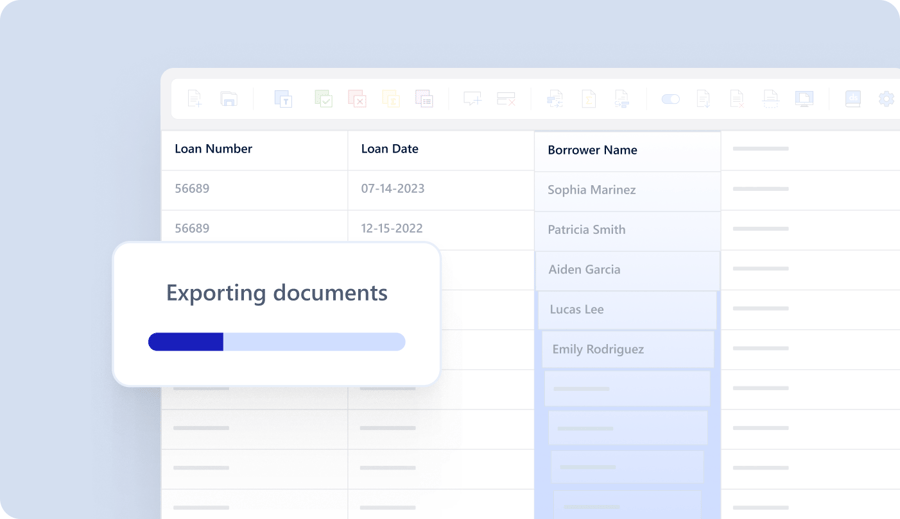
Task: Select borrower cell Patricia Smith
Action: (627, 230)
